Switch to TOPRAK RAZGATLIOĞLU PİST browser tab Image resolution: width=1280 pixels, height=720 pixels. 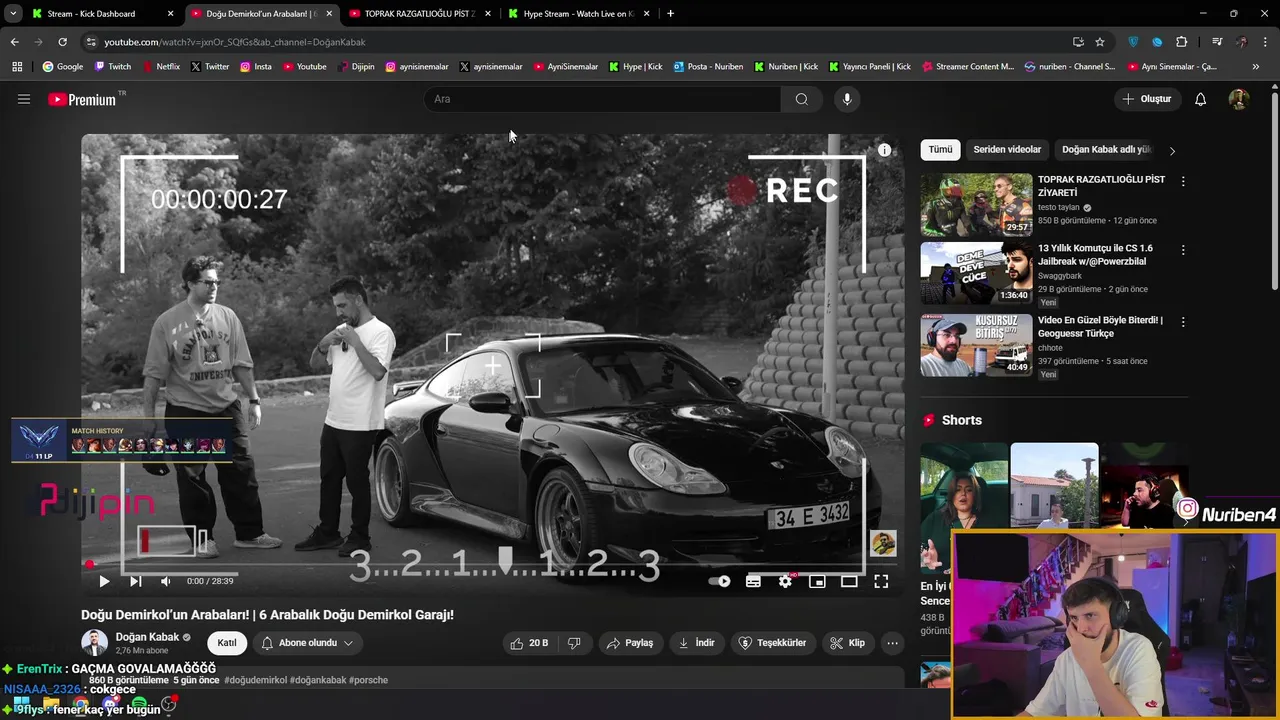click(x=418, y=14)
